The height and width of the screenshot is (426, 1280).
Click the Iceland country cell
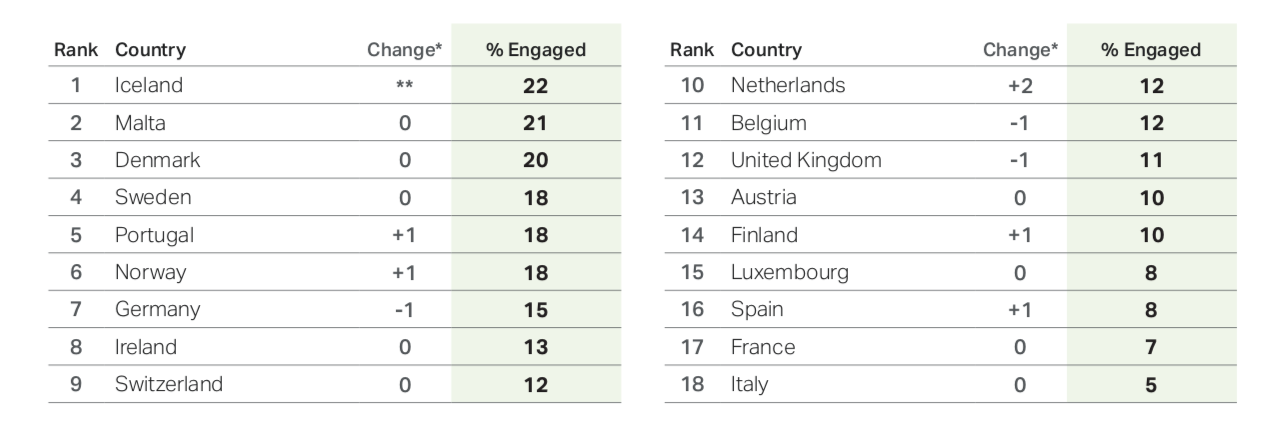(149, 86)
